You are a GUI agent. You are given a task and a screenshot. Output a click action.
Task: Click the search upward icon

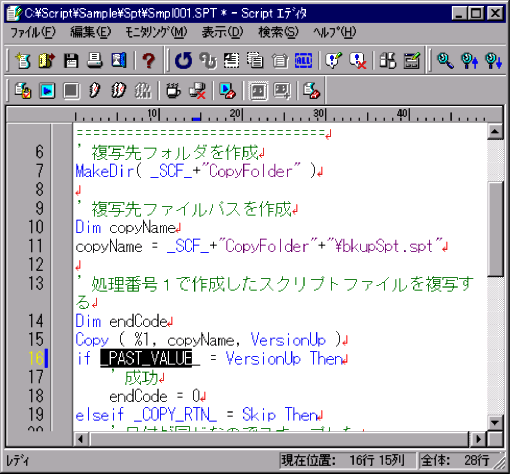469,61
